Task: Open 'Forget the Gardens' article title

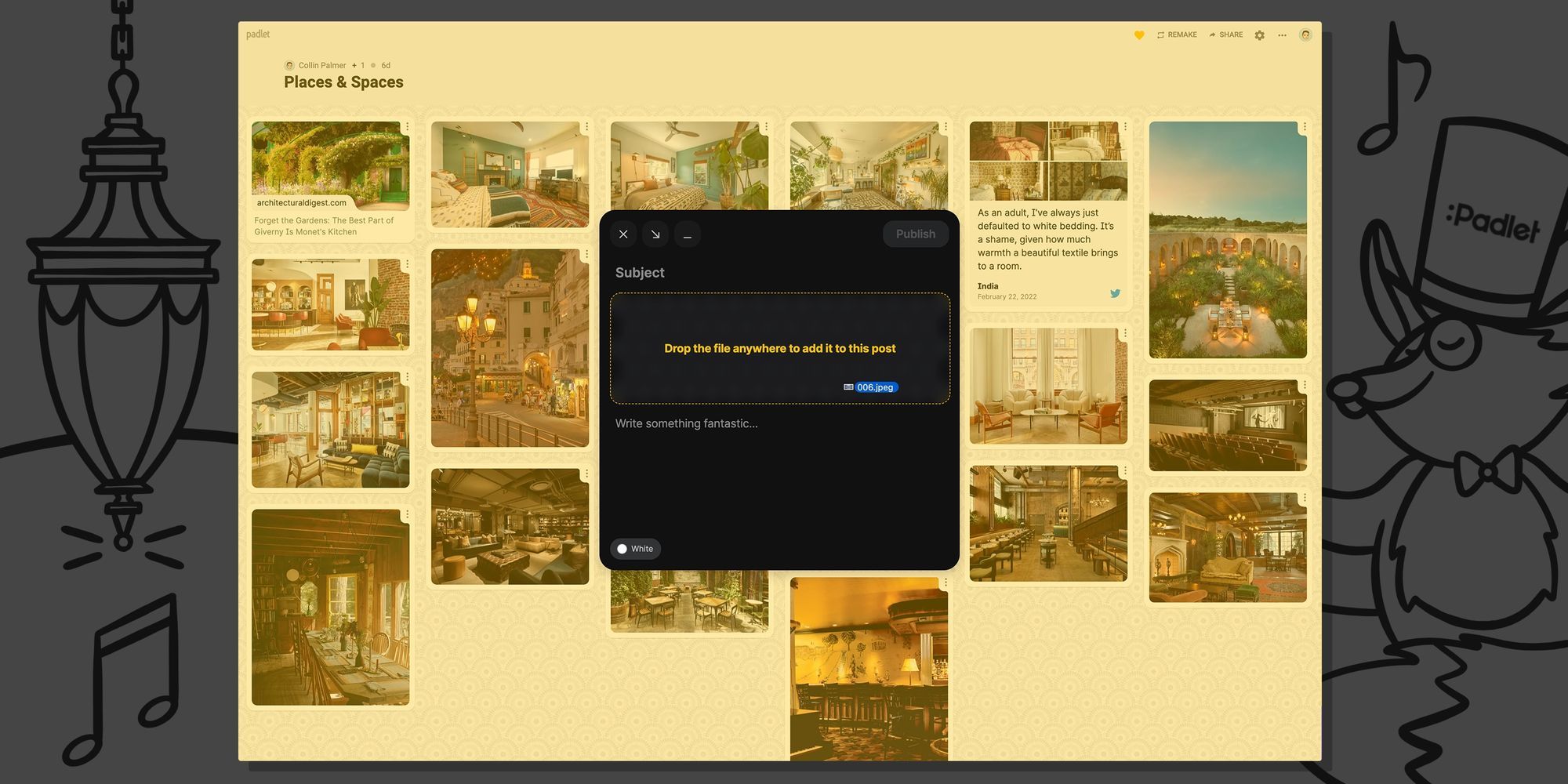Action: point(324,226)
